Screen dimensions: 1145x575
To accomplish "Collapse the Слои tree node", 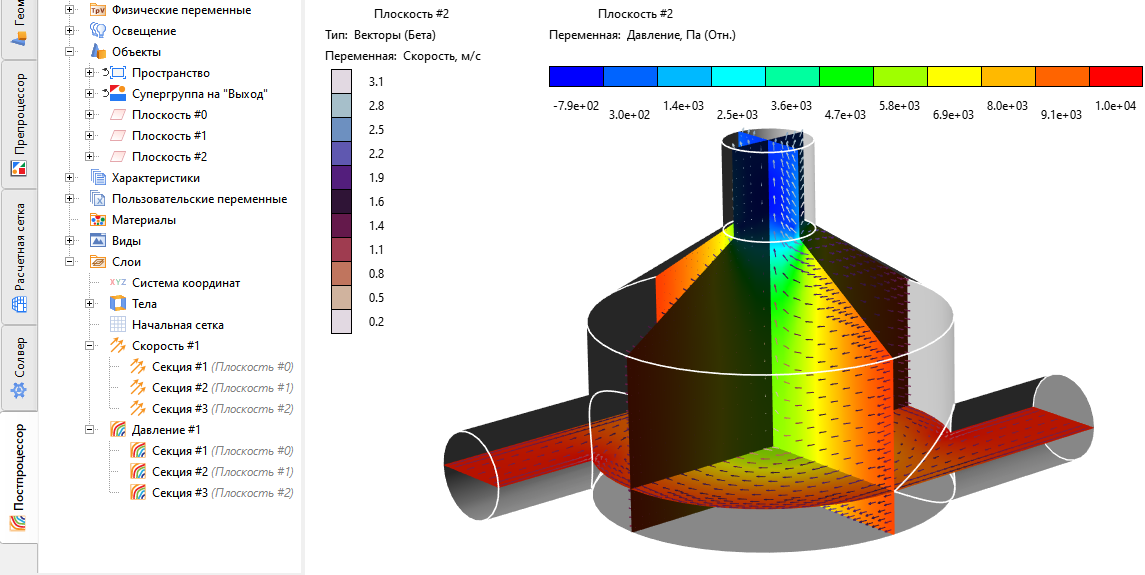I will (70, 262).
